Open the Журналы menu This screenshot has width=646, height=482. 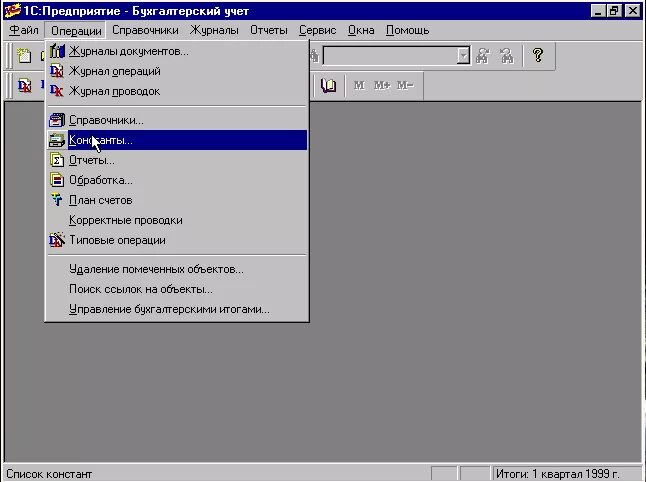coord(214,30)
